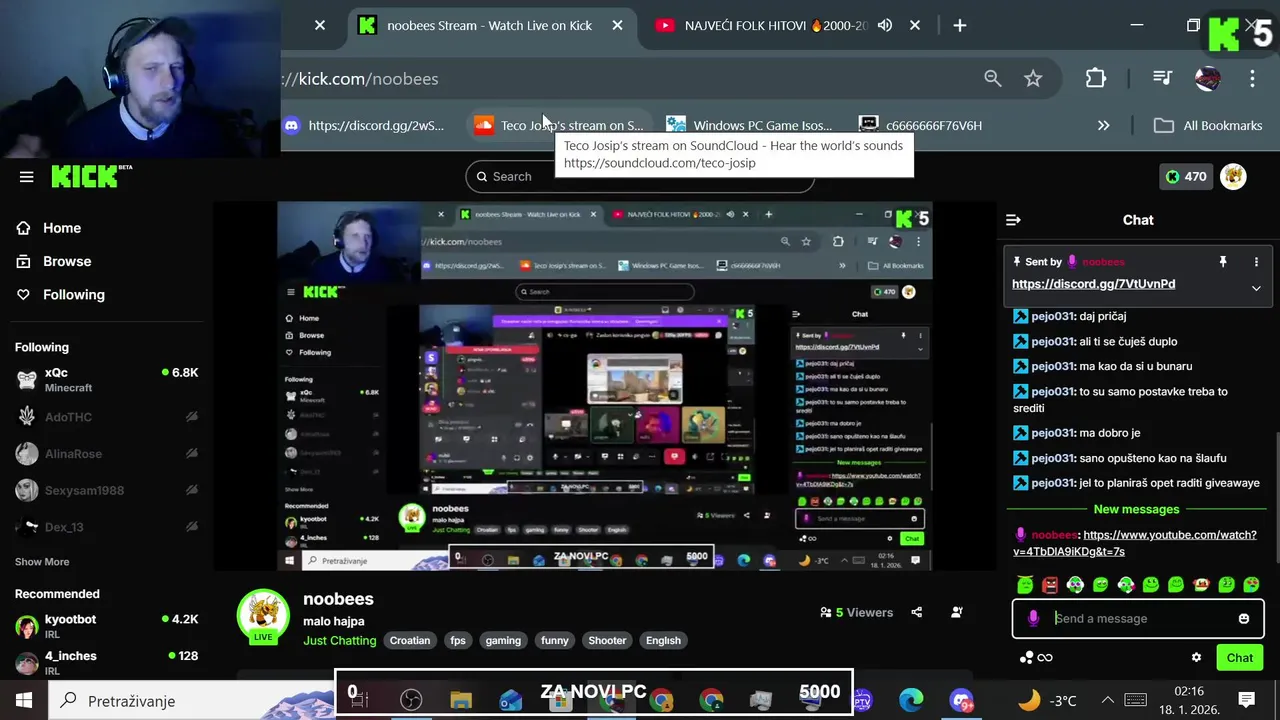
Task: Open Windows Start menu
Action: click(x=24, y=701)
